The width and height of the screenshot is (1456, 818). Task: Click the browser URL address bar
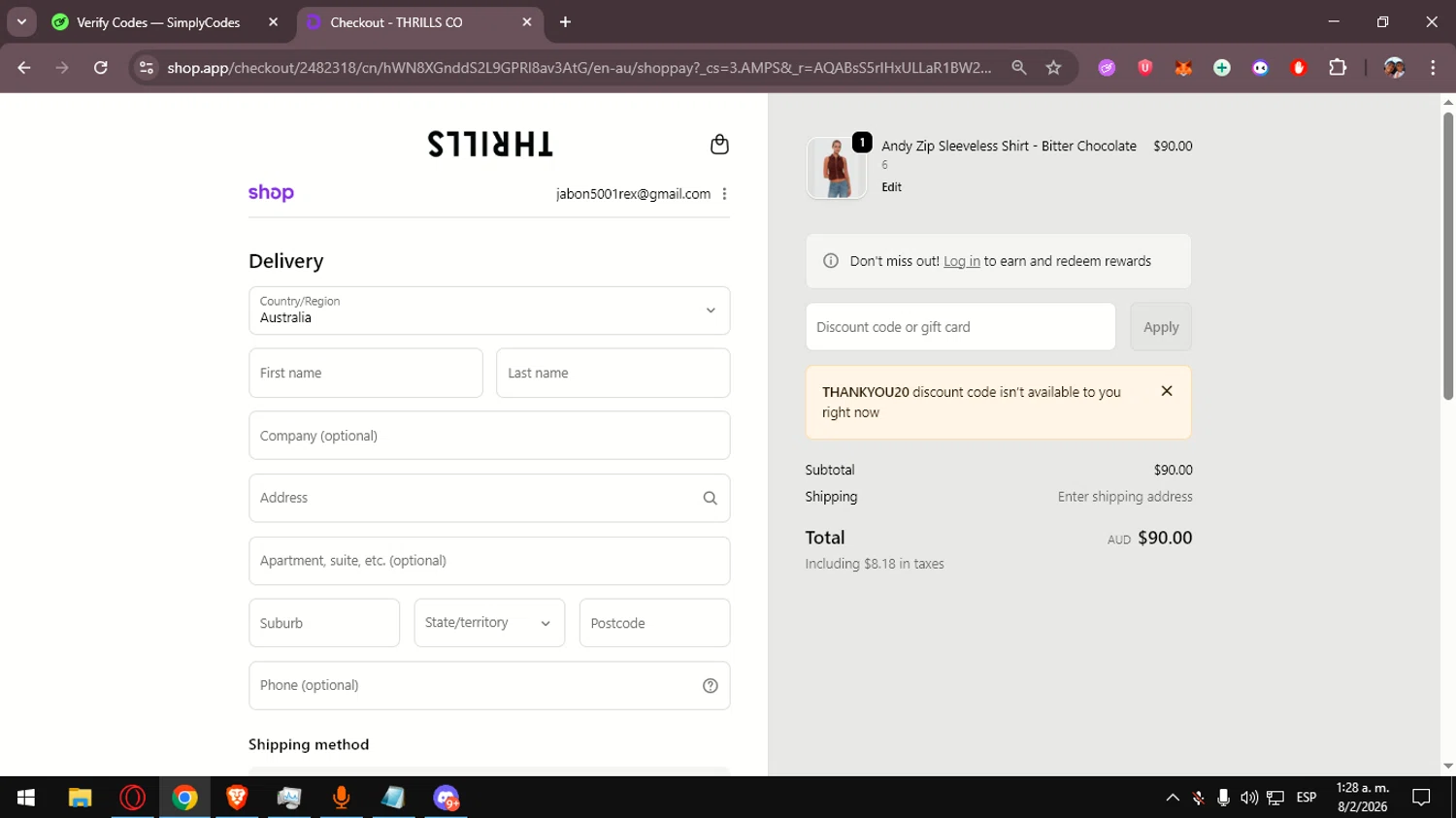tap(579, 68)
